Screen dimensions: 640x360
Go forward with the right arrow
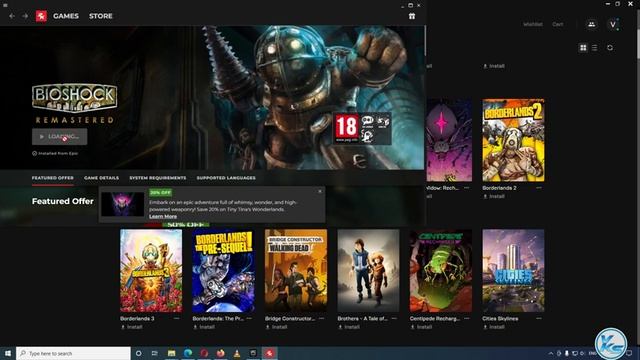tap(25, 16)
